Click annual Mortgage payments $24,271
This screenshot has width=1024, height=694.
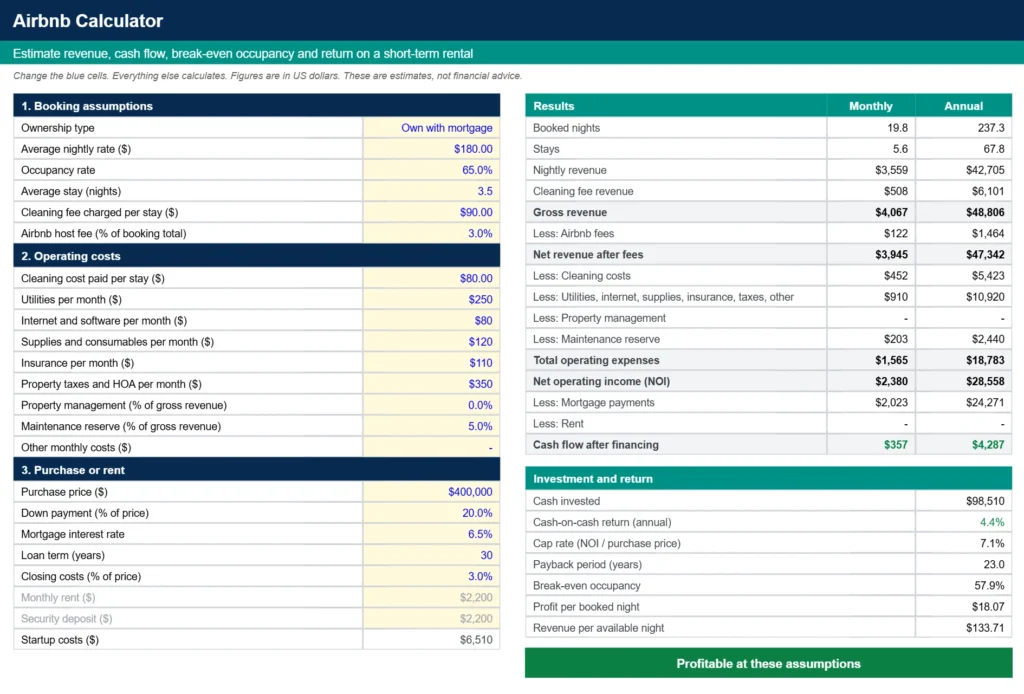(x=963, y=402)
